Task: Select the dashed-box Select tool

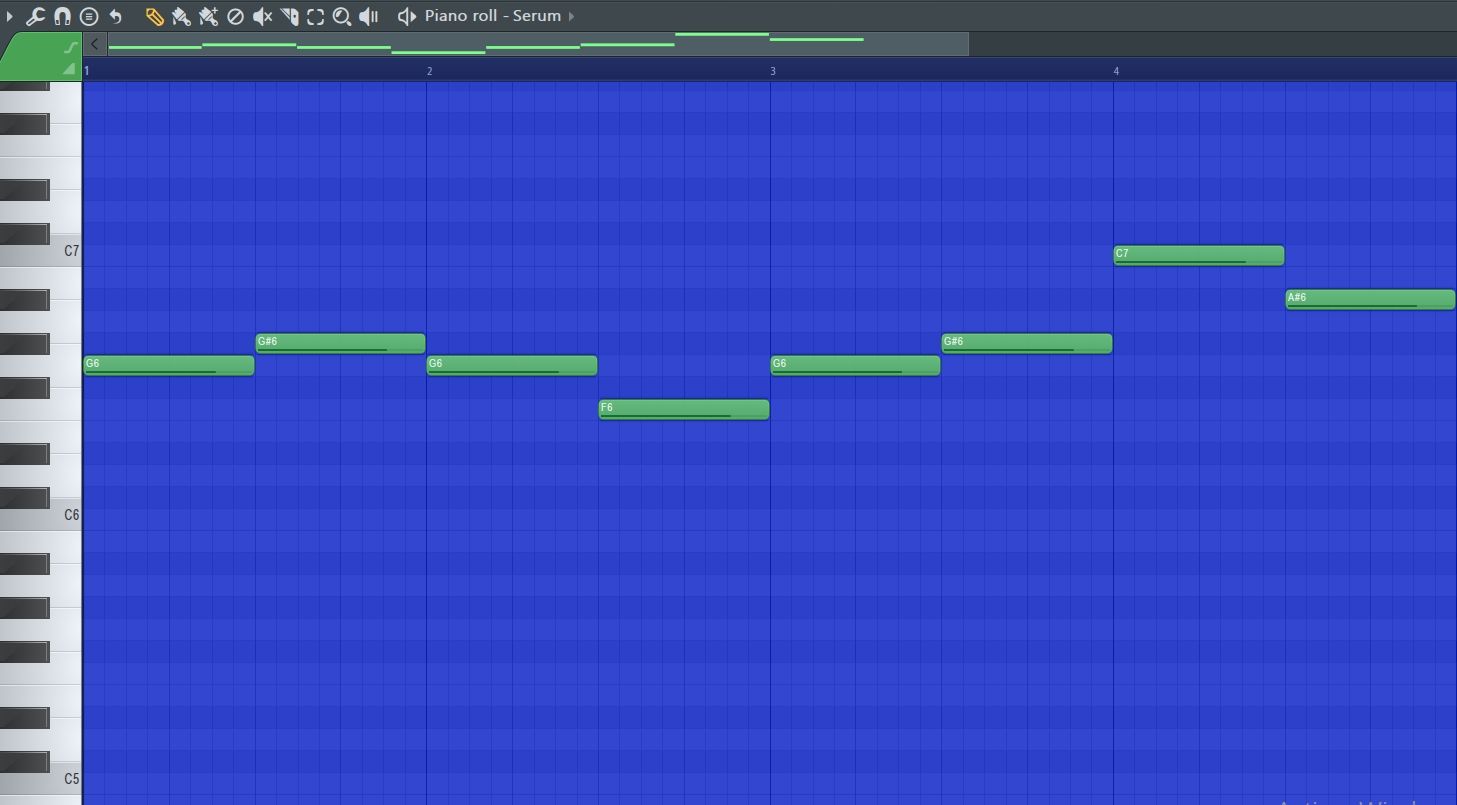Action: click(x=315, y=16)
